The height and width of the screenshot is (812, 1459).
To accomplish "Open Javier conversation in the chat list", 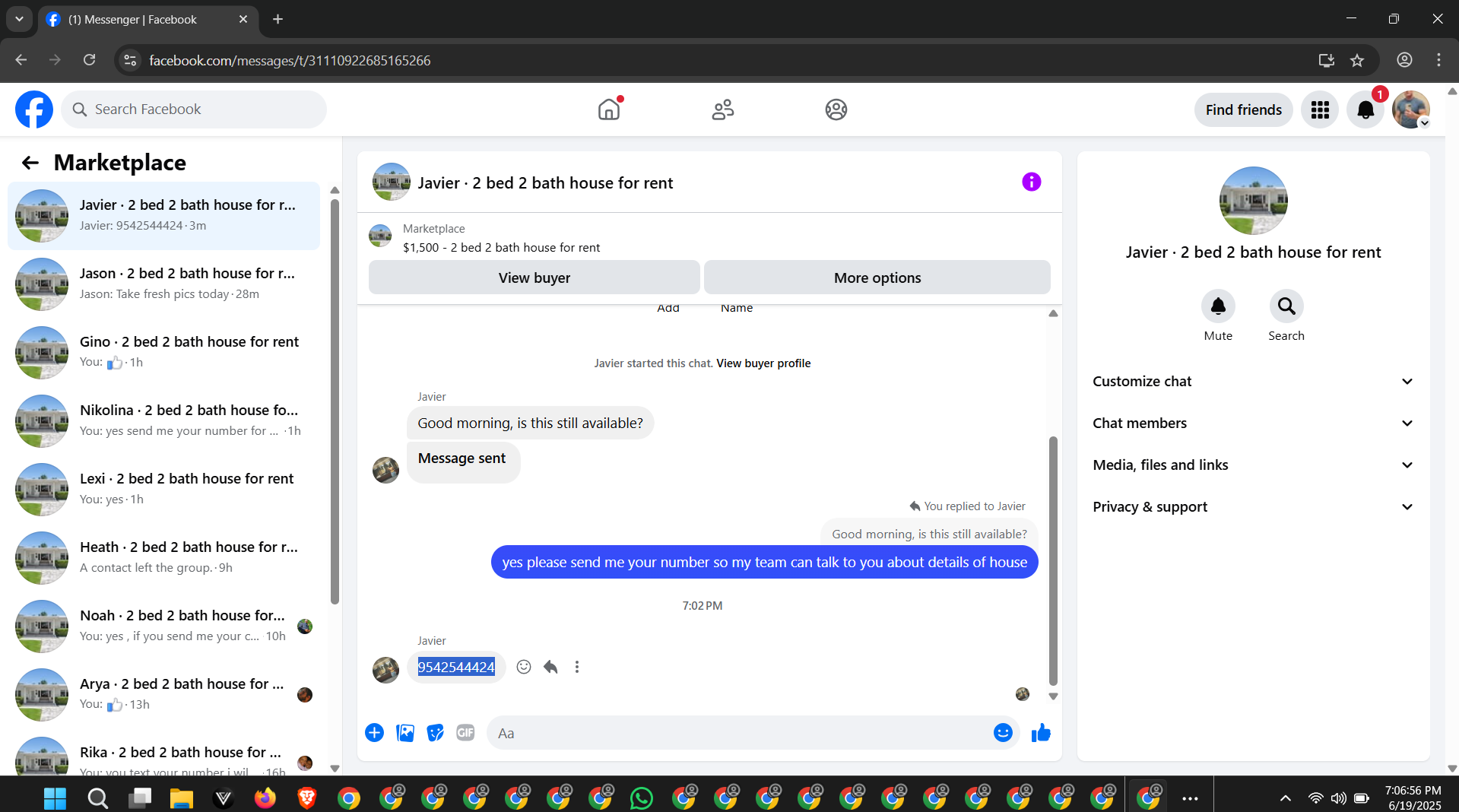I will pyautogui.click(x=163, y=216).
